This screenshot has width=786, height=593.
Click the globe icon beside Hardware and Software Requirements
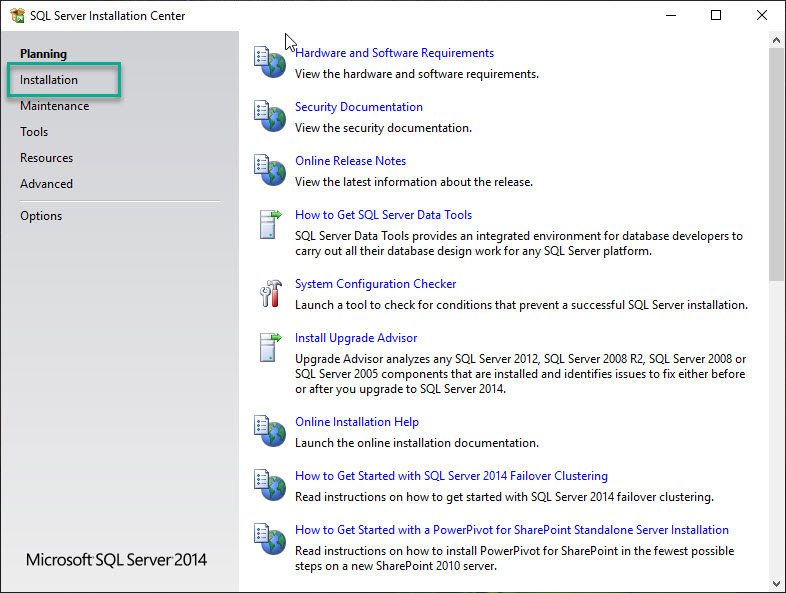[270, 62]
